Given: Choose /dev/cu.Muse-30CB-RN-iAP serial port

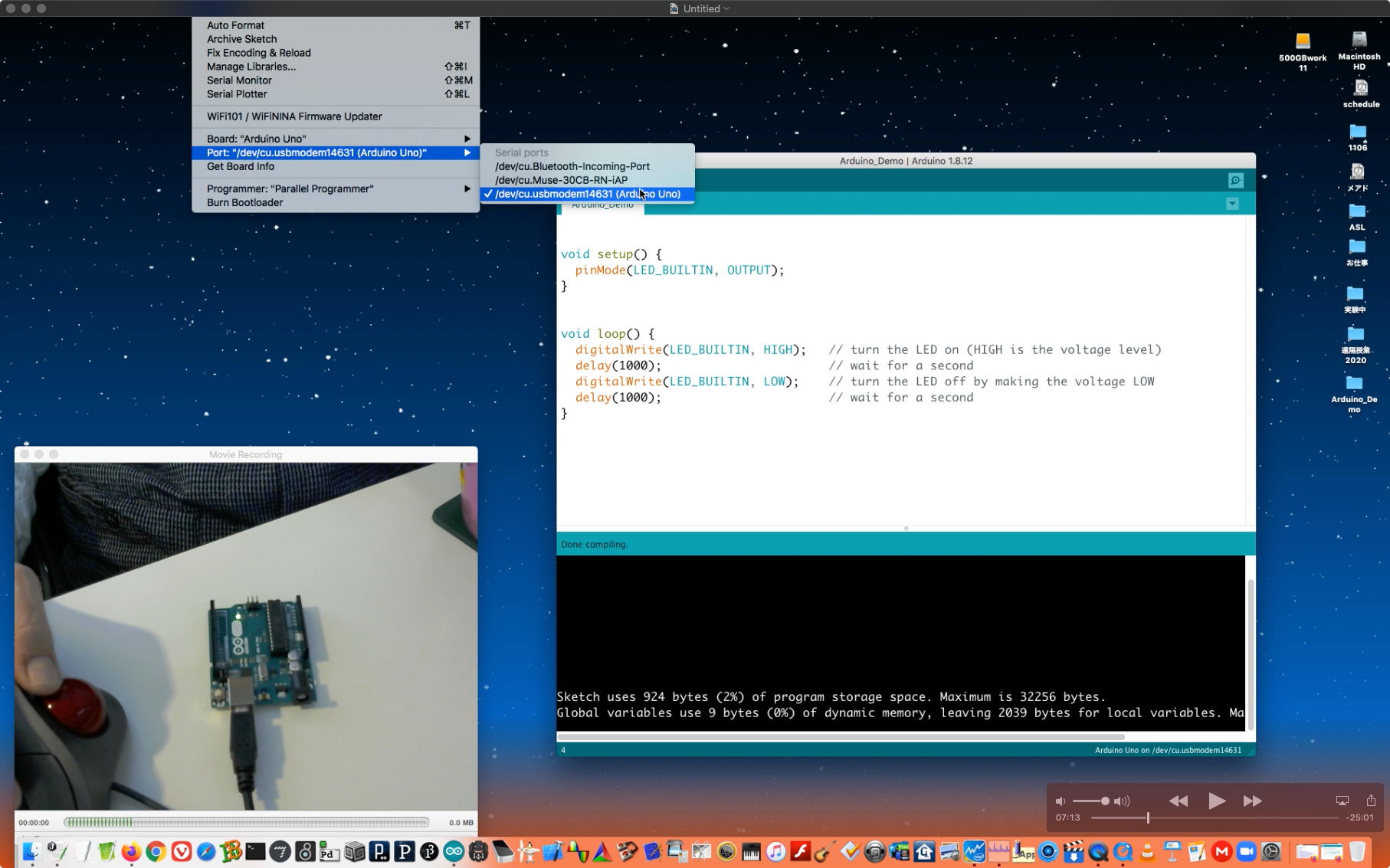Looking at the screenshot, I should pyautogui.click(x=561, y=180).
